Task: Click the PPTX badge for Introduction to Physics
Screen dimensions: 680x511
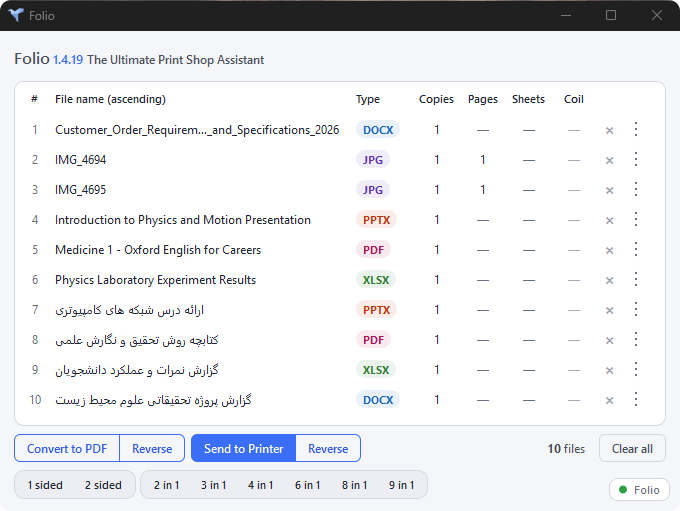Action: (x=376, y=220)
